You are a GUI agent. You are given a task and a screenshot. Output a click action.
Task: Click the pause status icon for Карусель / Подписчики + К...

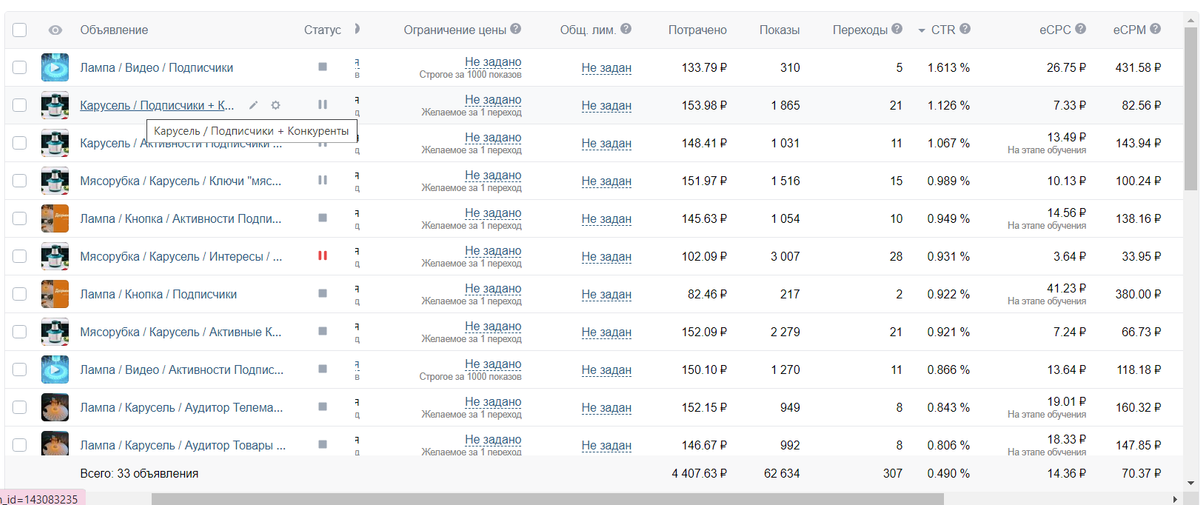tap(322, 104)
